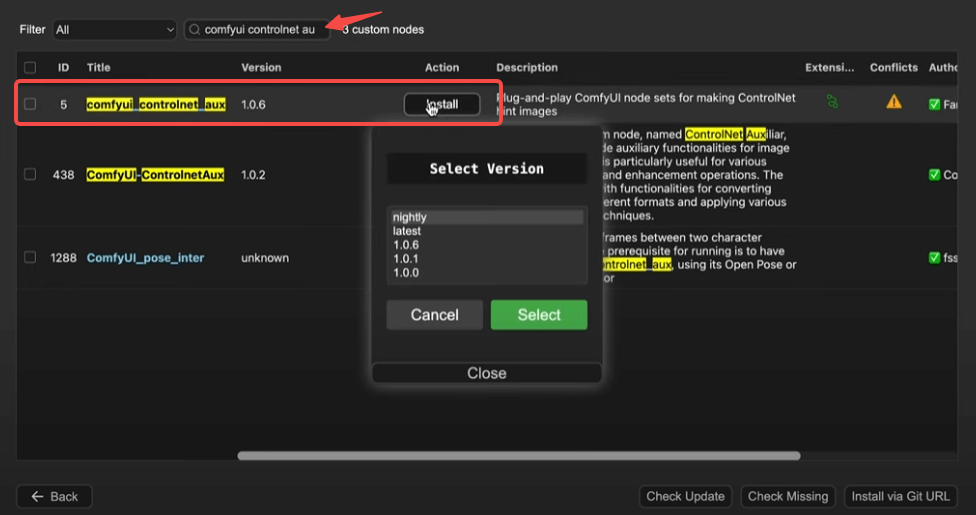Check the box for comfyui_controlnet_aux row
This screenshot has width=976, height=515.
(x=30, y=104)
